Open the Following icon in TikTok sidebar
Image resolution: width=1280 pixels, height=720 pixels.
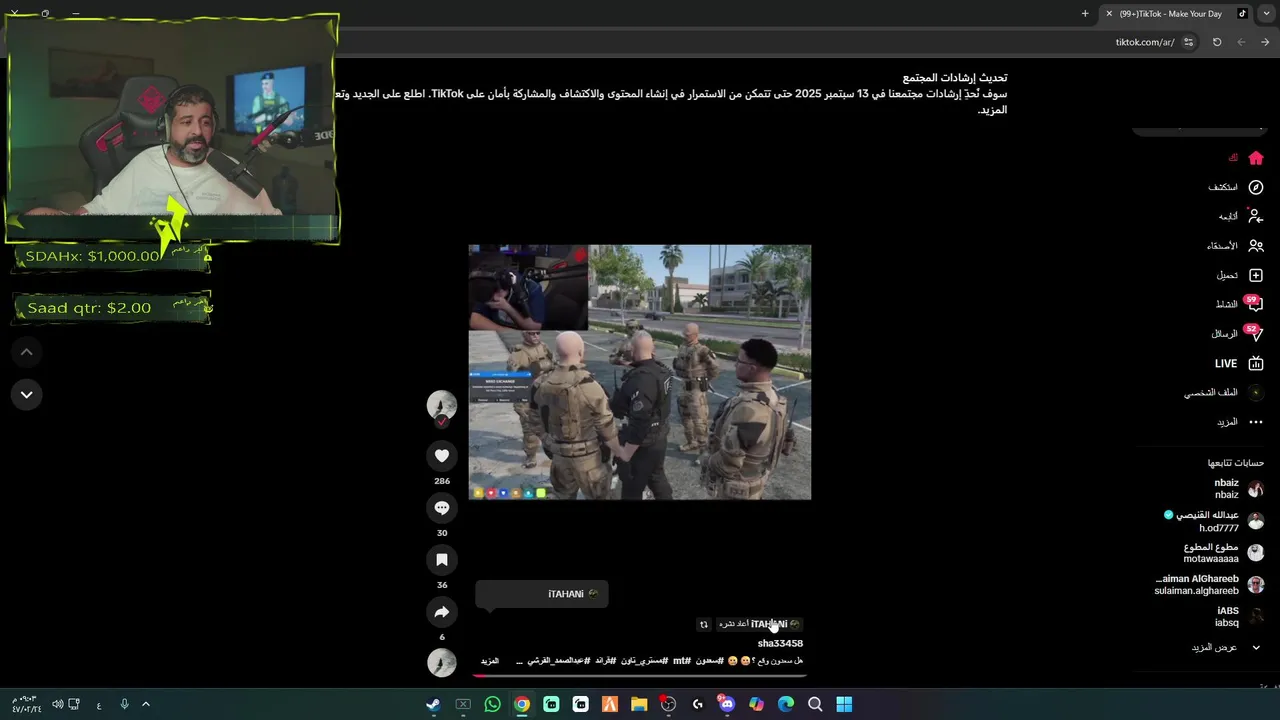point(1256,216)
